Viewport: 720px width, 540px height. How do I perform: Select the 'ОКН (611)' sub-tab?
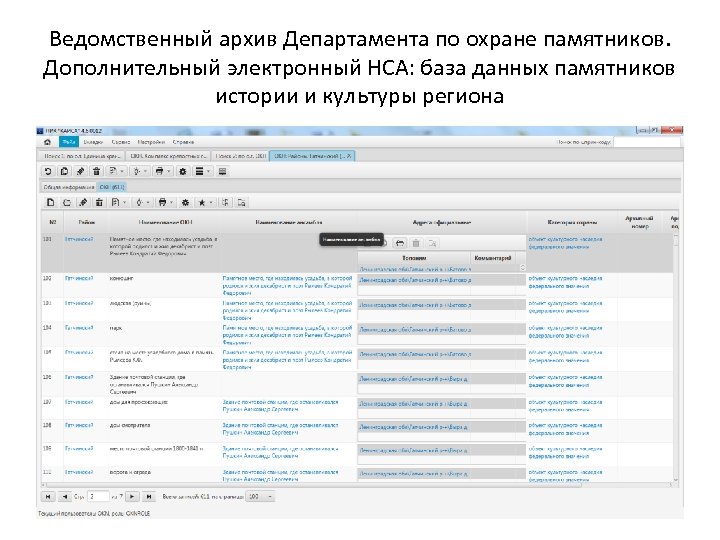tap(112, 187)
